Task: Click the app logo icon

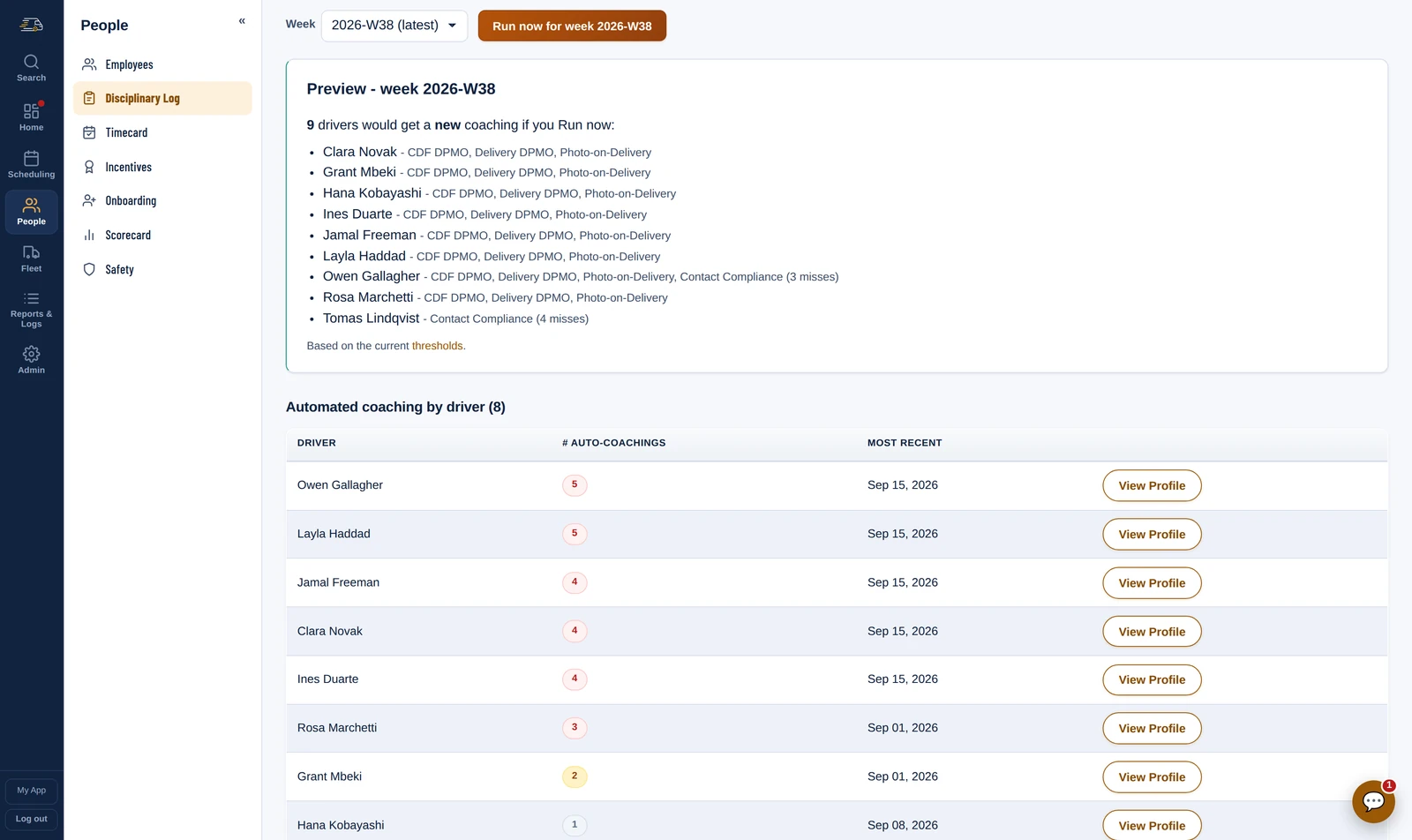Action: 31,25
